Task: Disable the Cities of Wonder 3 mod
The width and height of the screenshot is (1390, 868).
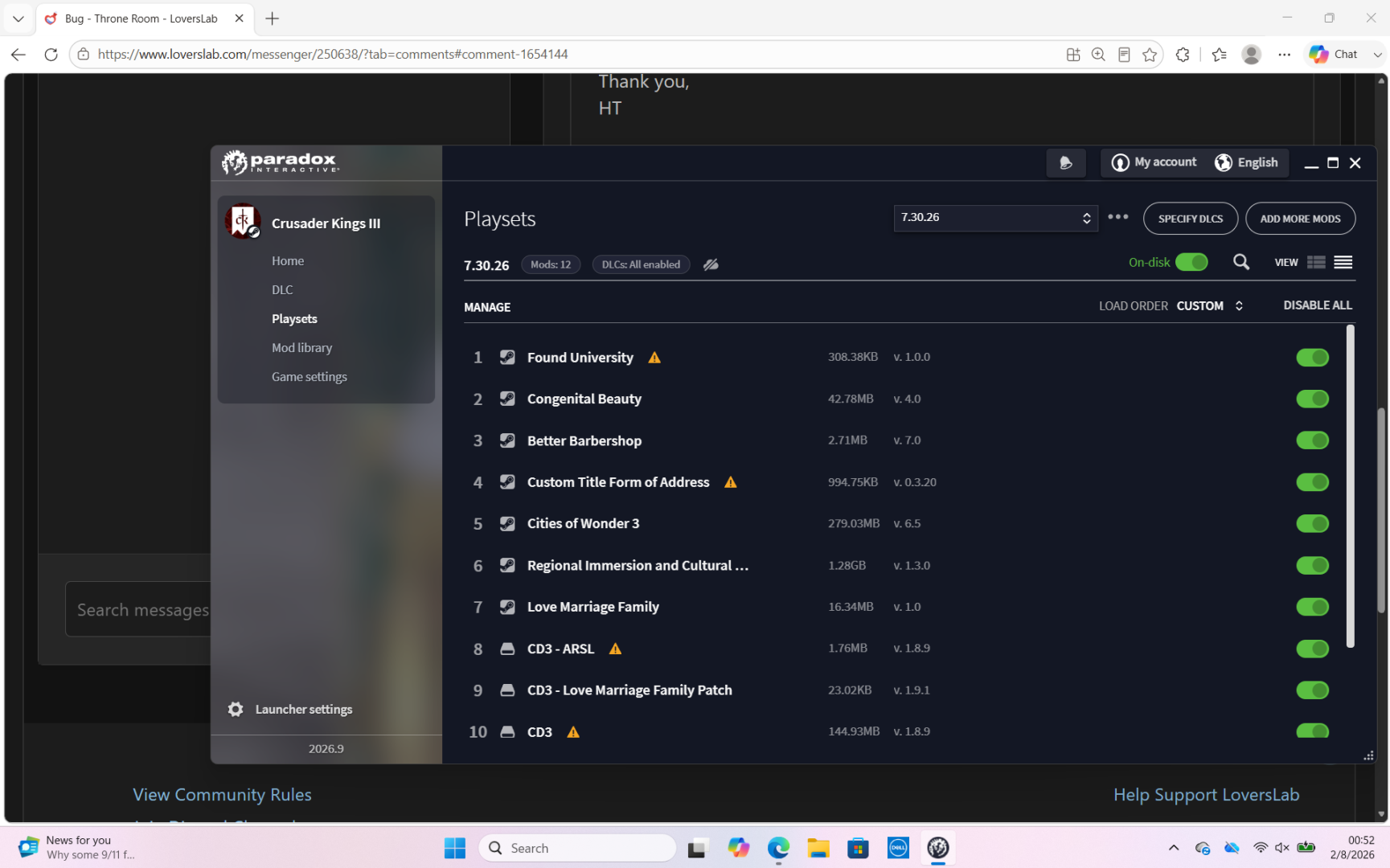Action: 1312,524
